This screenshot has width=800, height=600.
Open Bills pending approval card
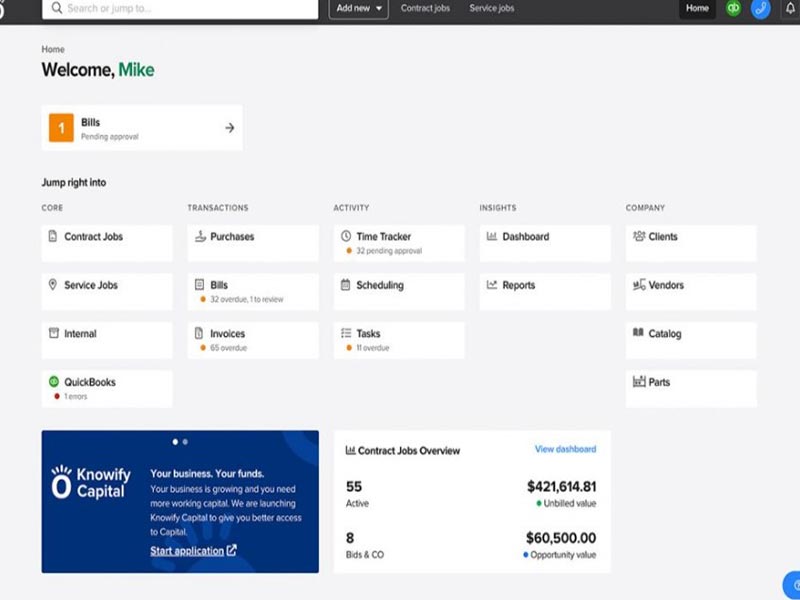(x=142, y=128)
